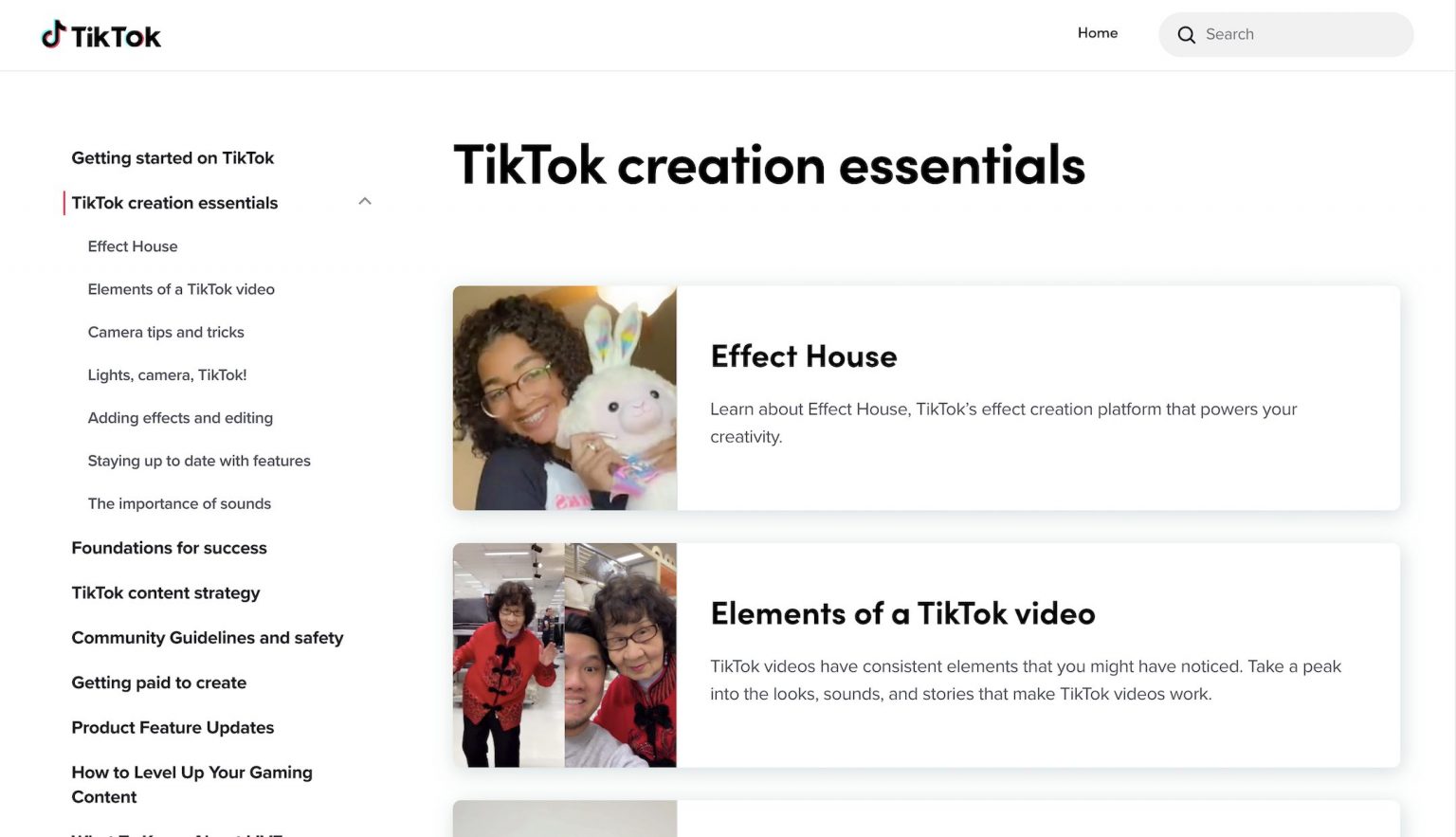Click the magnifying glass search icon
The width and height of the screenshot is (1456, 837).
pyautogui.click(x=1186, y=34)
